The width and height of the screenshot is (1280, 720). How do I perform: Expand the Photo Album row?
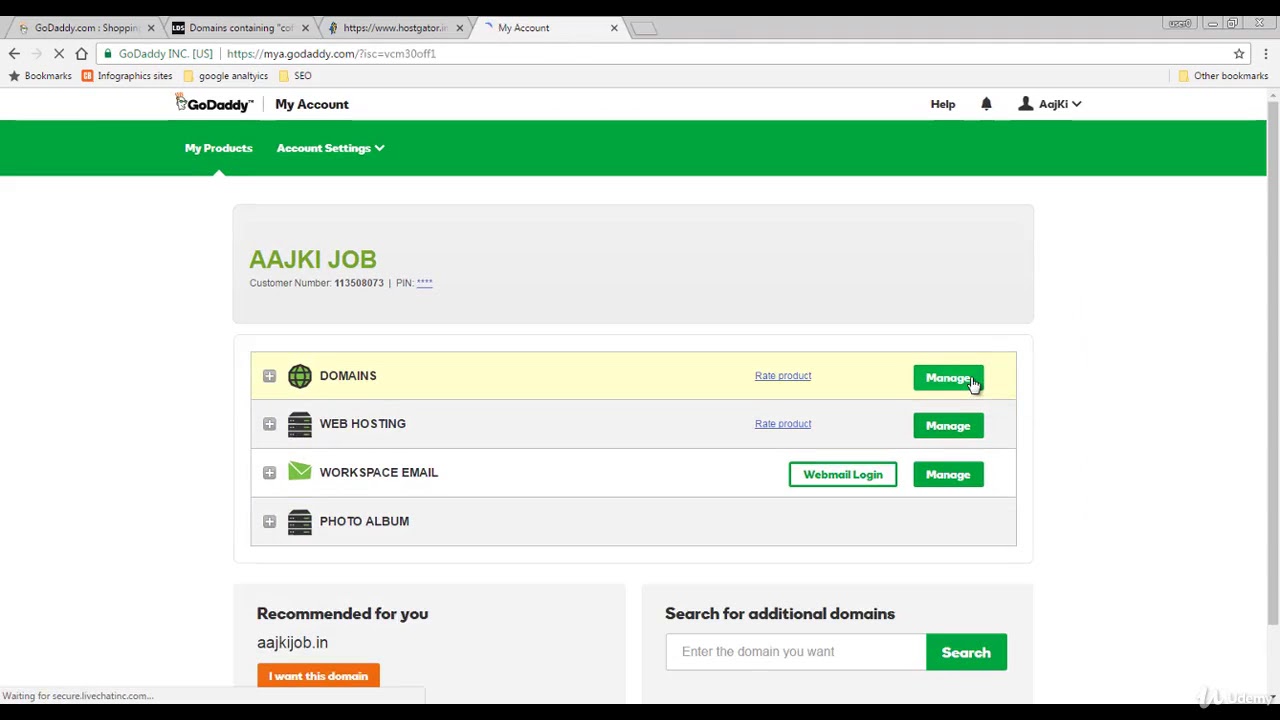tap(269, 521)
